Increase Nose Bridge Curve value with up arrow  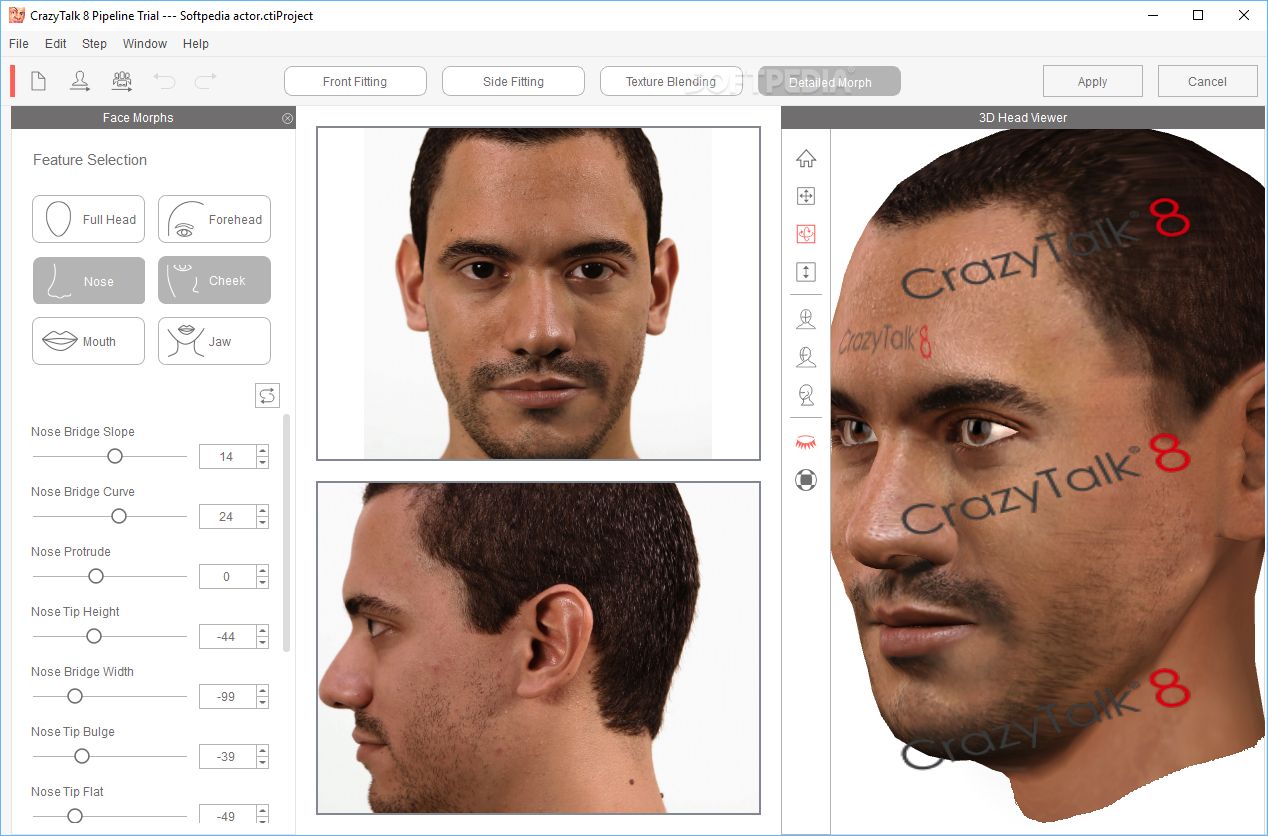click(x=262, y=511)
